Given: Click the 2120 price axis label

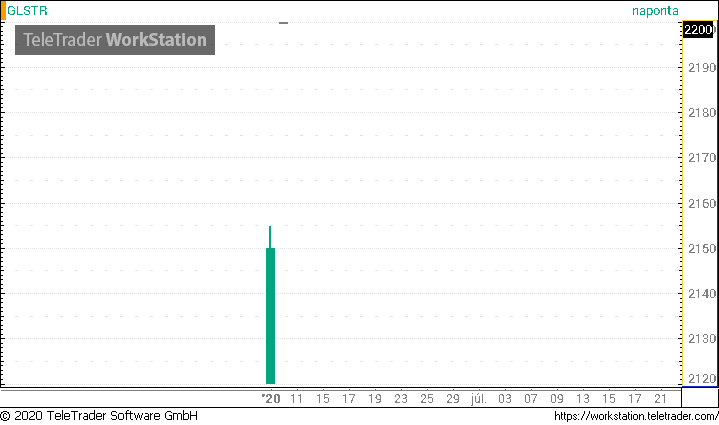Looking at the screenshot, I should [x=702, y=379].
